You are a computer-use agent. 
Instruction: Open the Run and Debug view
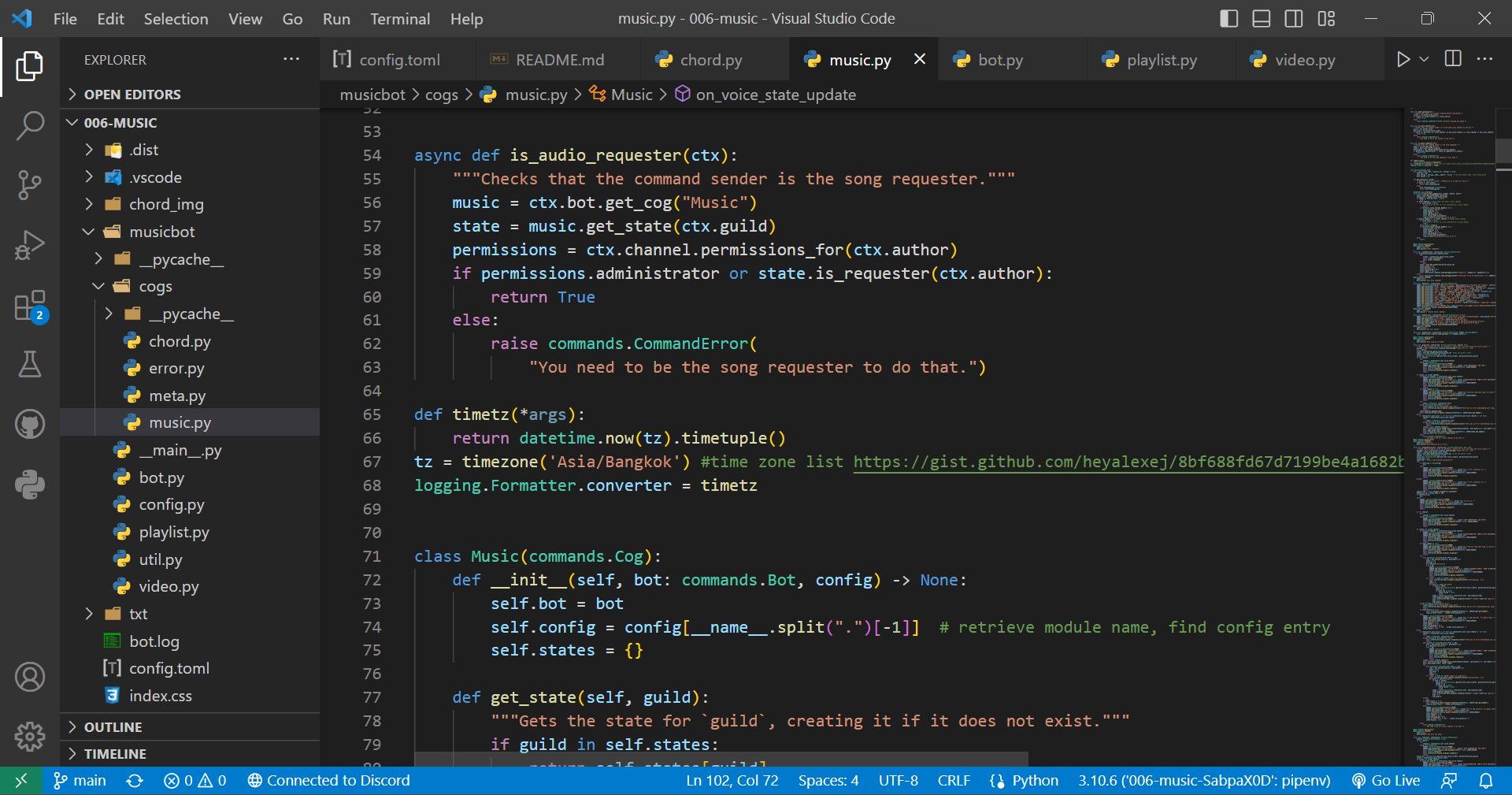pos(29,244)
